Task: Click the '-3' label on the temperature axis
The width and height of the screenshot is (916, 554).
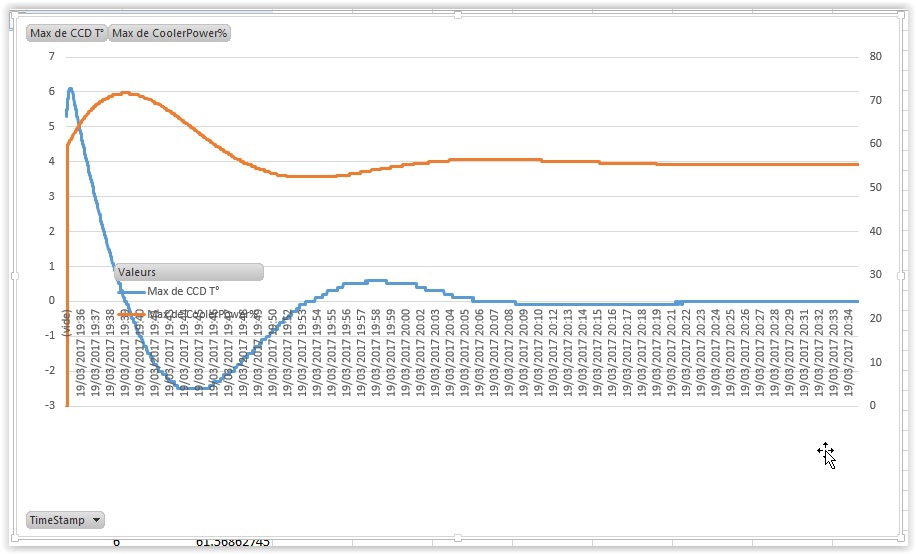Action: [50, 405]
